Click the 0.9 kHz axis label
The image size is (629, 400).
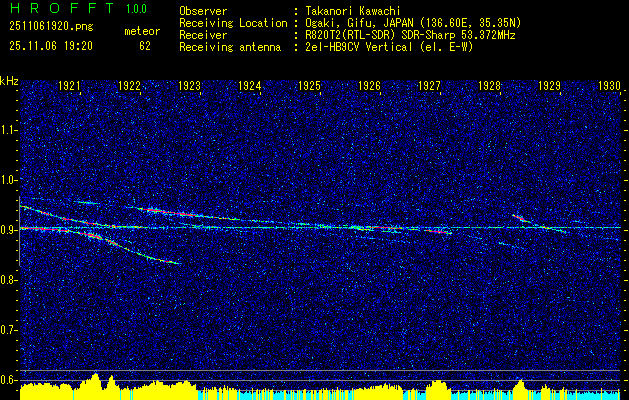[8, 230]
